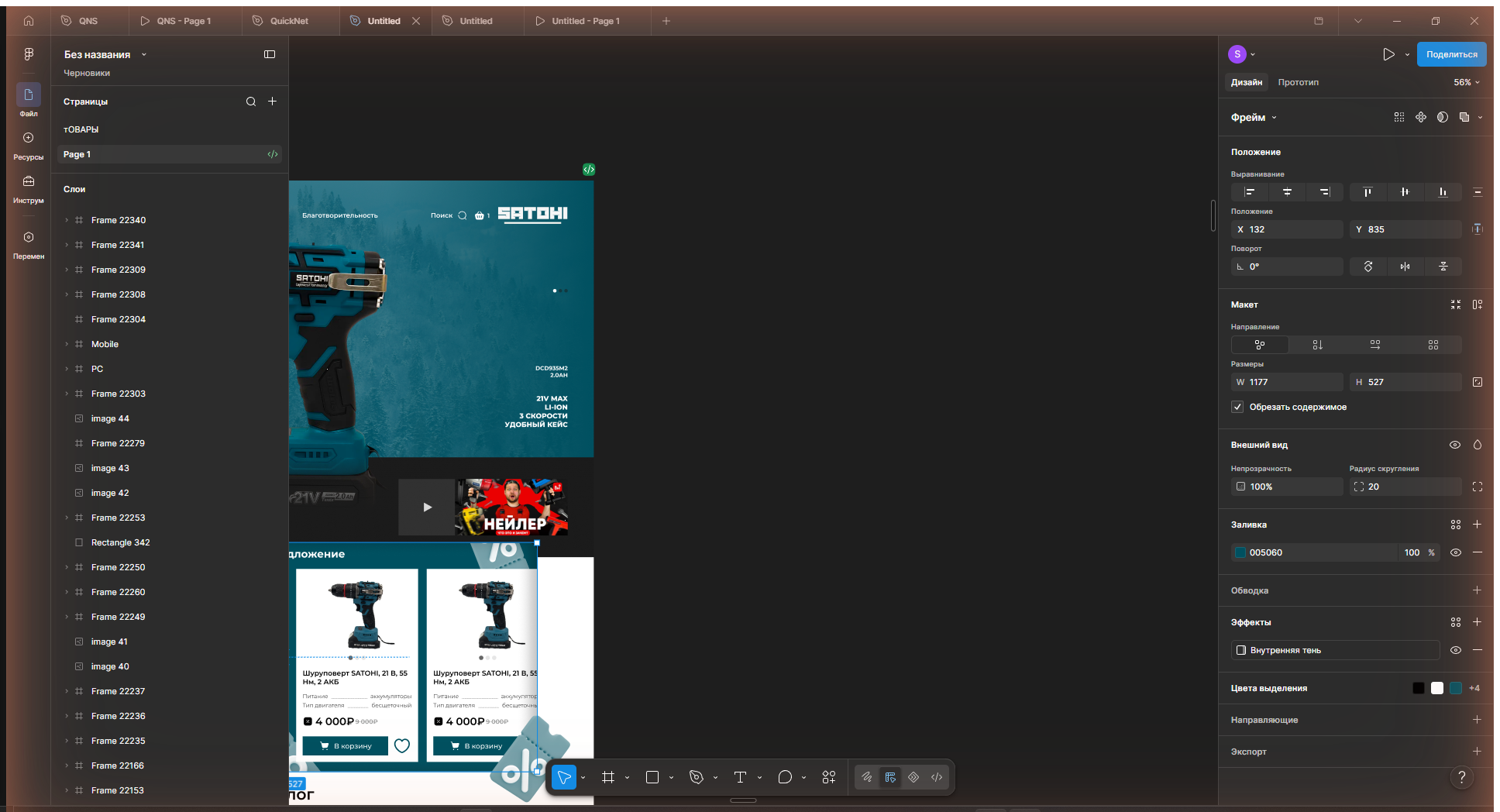The width and height of the screenshot is (1500, 812).
Task: Expand the Mobile layer group
Action: click(67, 344)
